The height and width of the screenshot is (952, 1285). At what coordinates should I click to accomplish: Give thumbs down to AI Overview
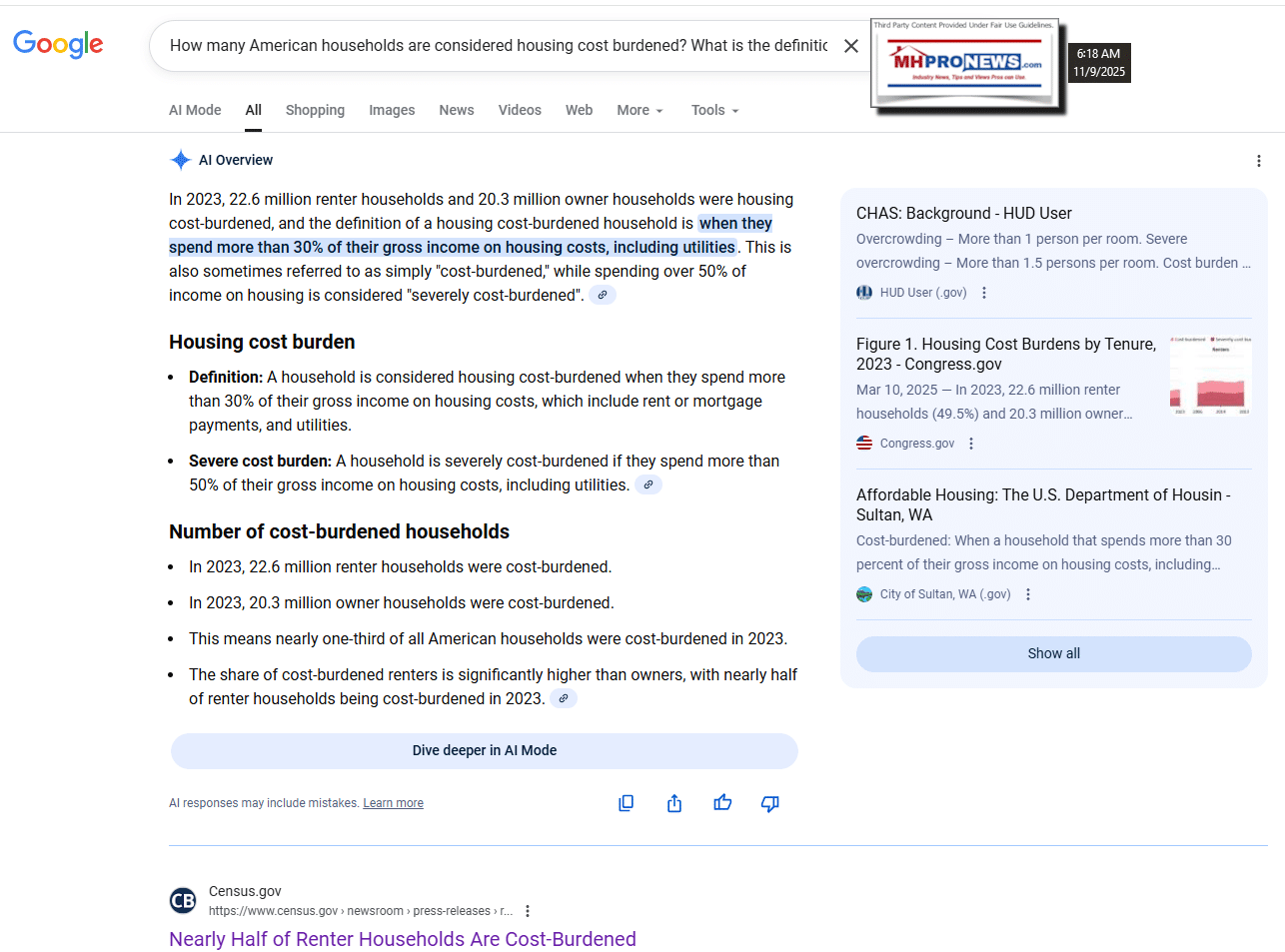[770, 803]
